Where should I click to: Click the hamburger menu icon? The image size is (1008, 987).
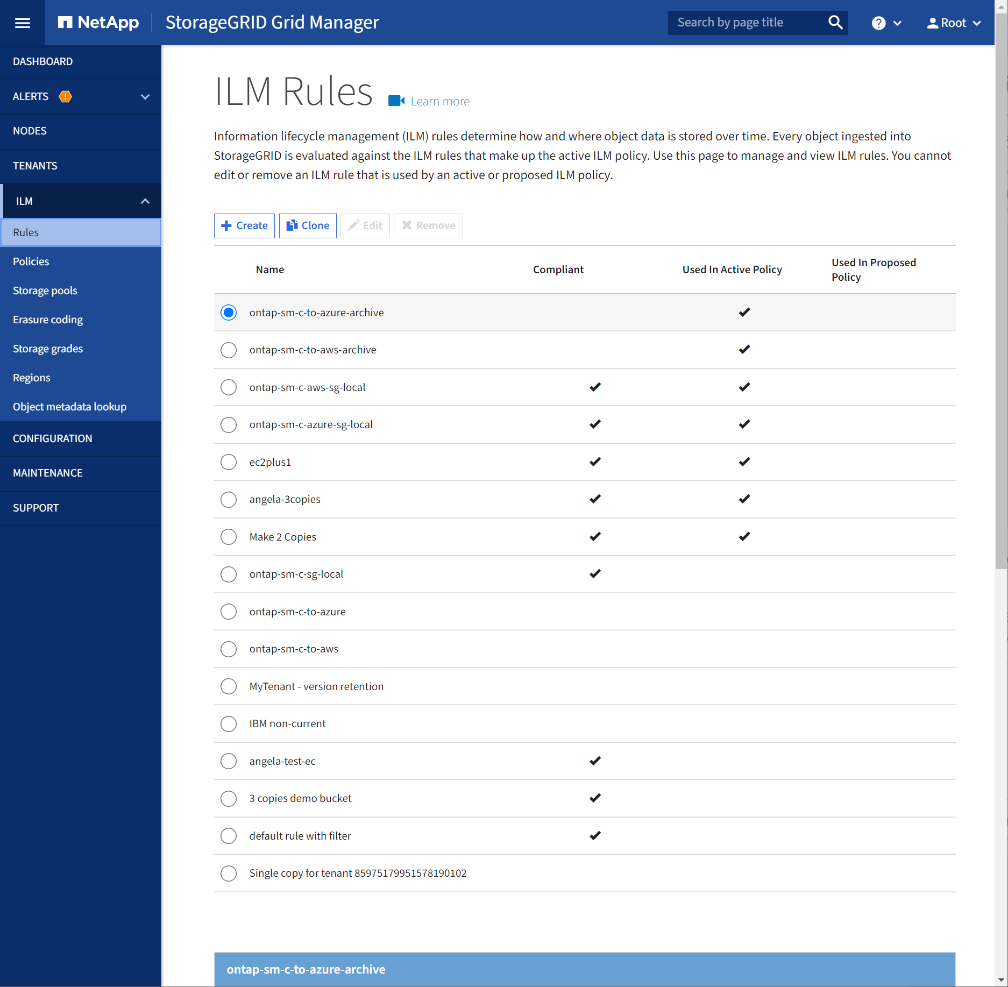(x=22, y=23)
